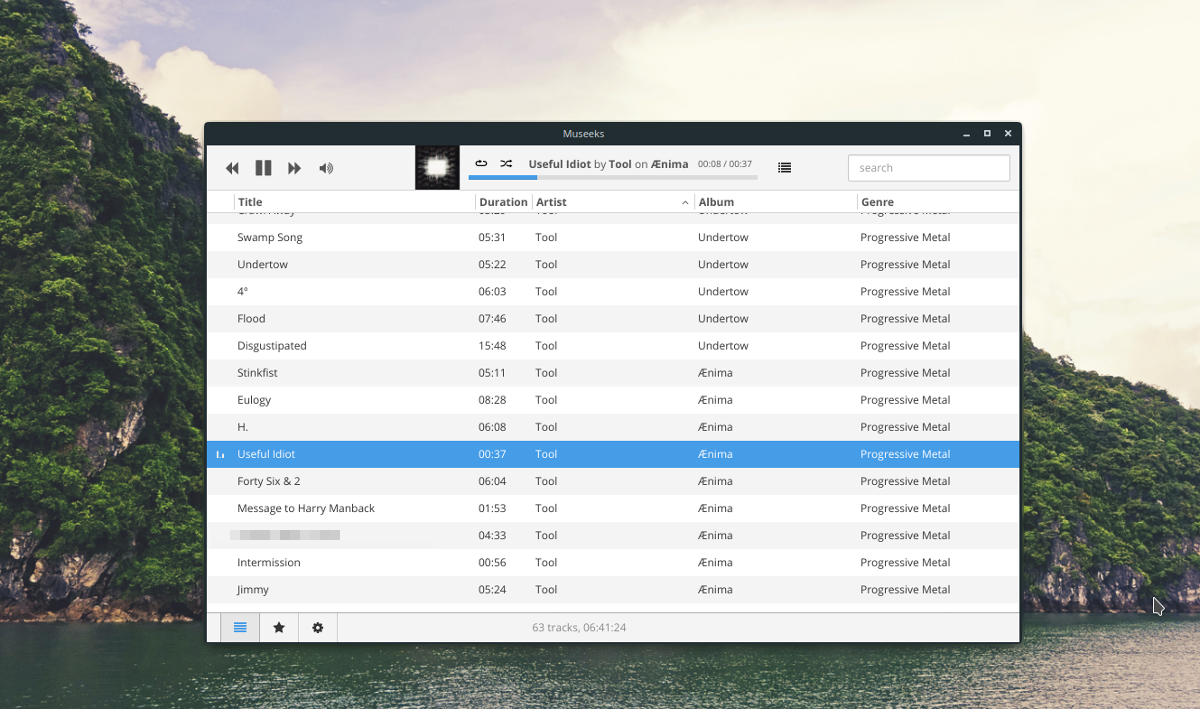Open the Museeks settings gear

pyautogui.click(x=317, y=627)
